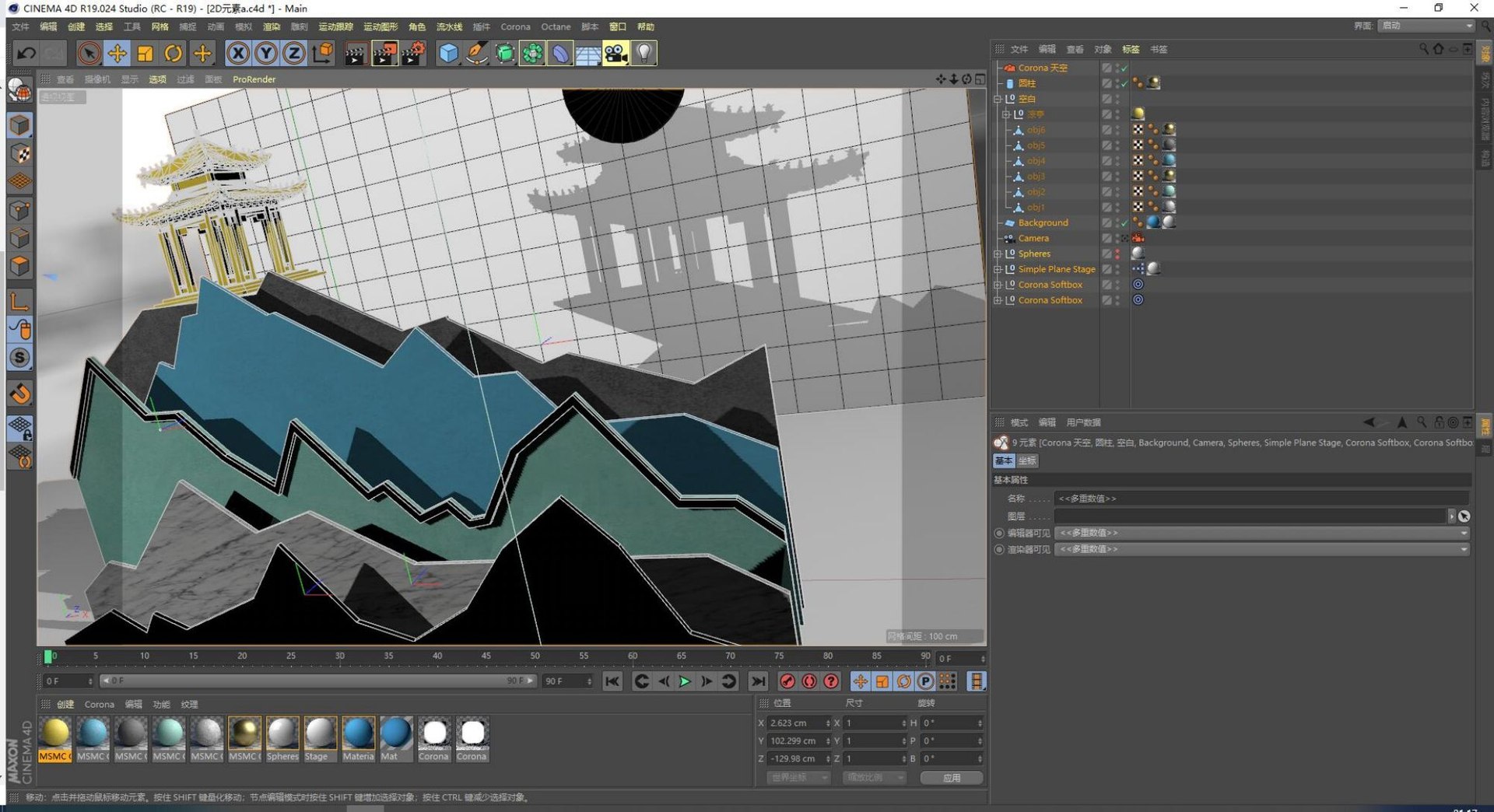Select the Camera object in tree
The image size is (1494, 812).
[1033, 238]
